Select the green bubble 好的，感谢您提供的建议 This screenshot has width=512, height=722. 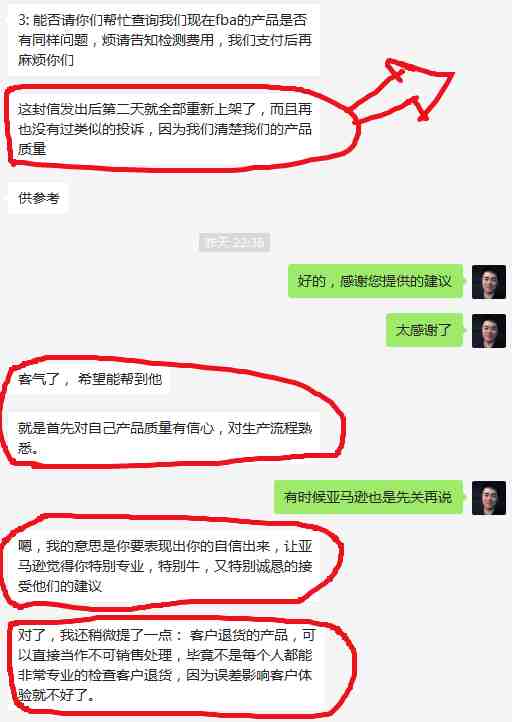[375, 281]
